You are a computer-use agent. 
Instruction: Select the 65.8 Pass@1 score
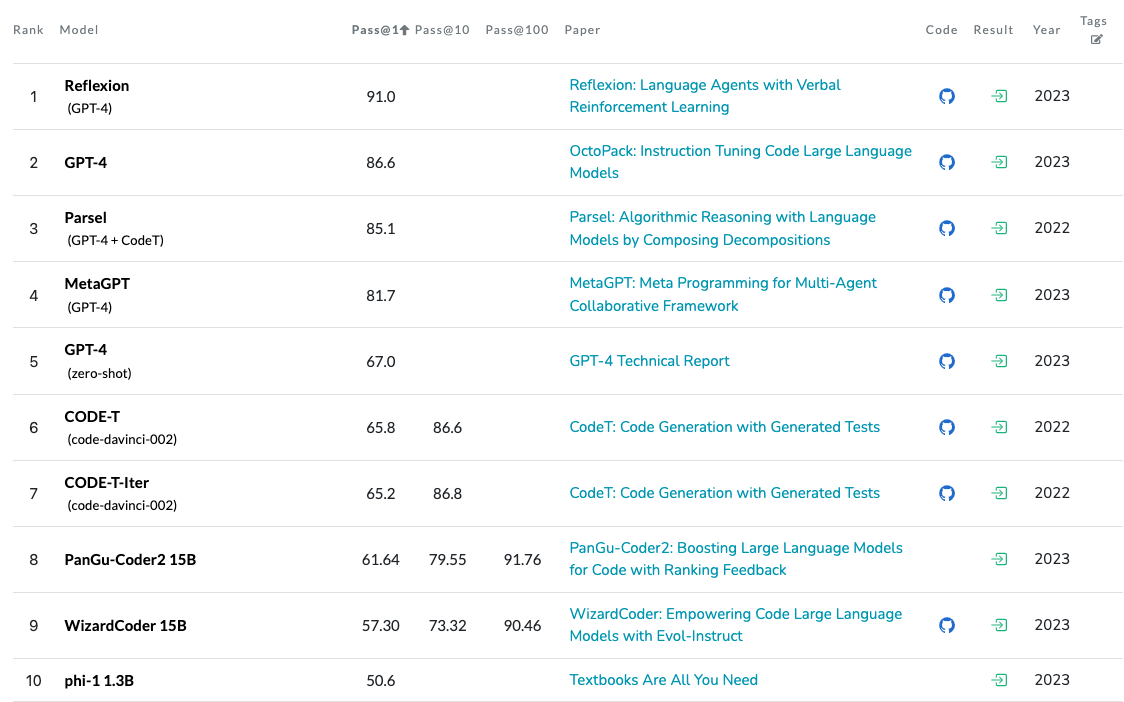381,427
